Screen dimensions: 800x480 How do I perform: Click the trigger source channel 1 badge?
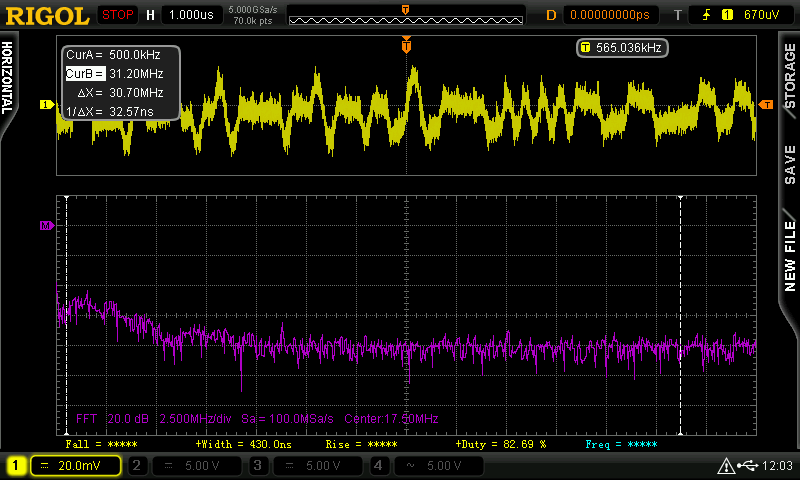click(x=727, y=15)
